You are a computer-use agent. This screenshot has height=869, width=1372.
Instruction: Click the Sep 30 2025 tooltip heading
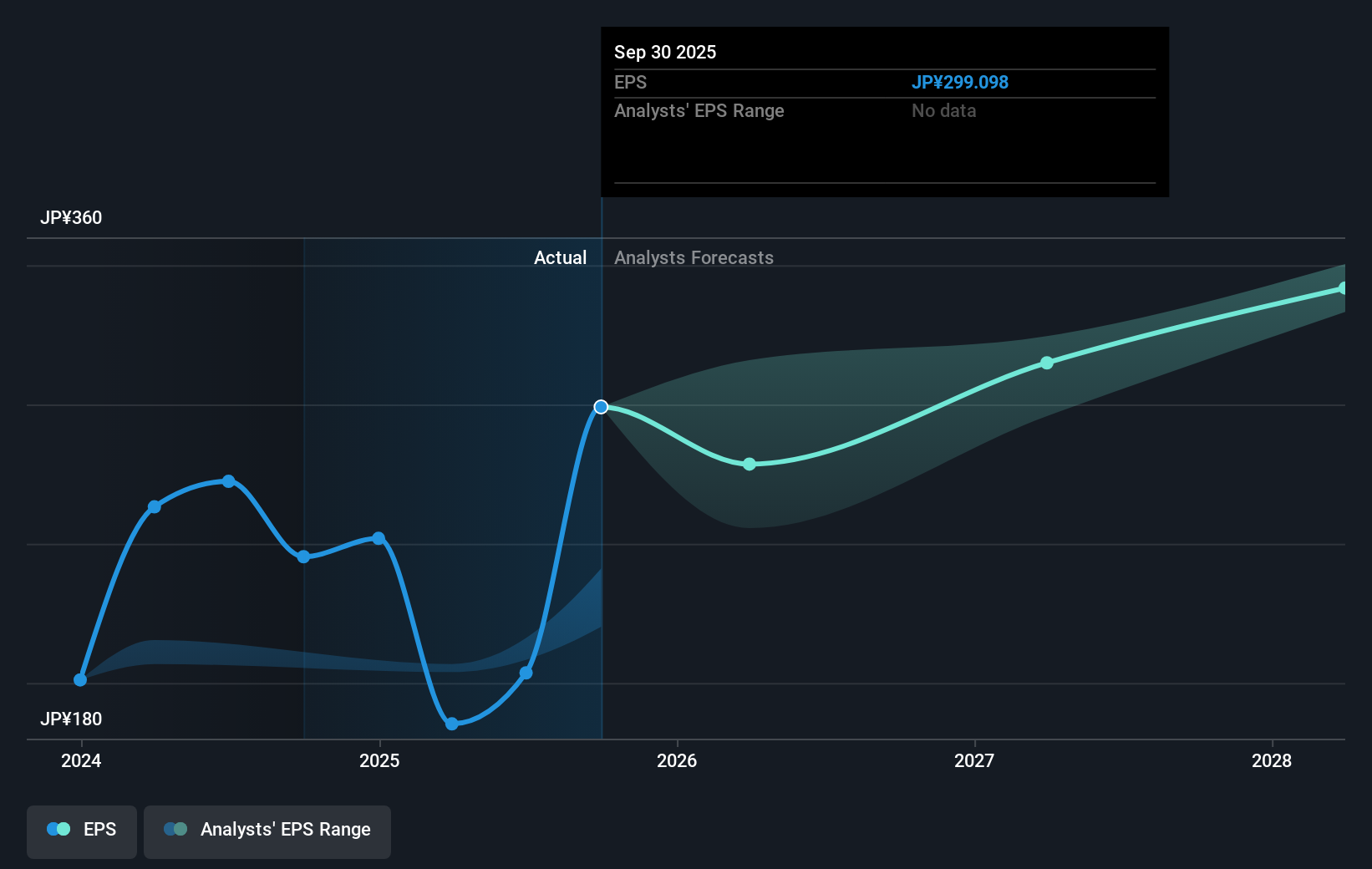pyautogui.click(x=664, y=52)
